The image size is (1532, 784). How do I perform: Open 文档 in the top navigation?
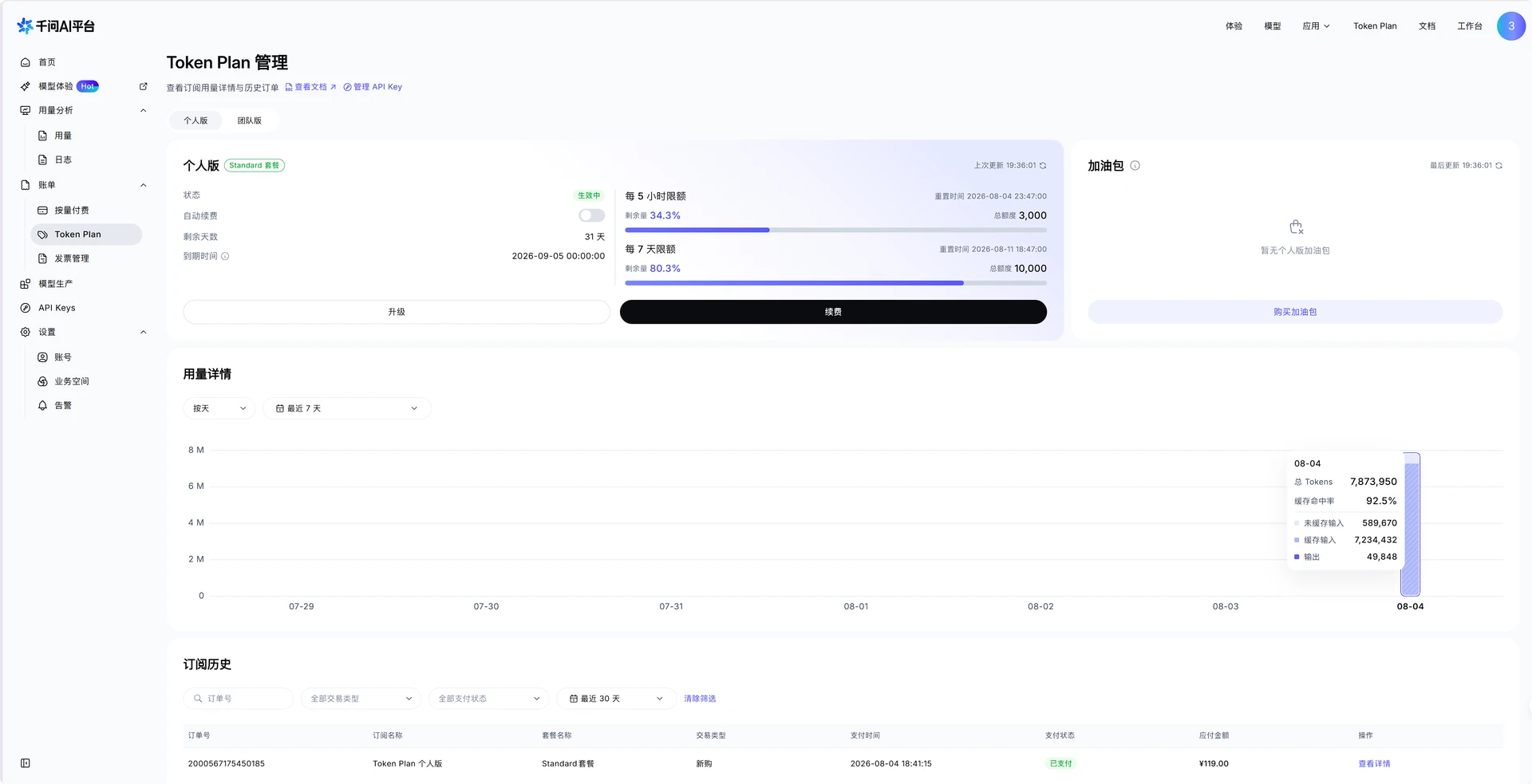click(x=1427, y=26)
